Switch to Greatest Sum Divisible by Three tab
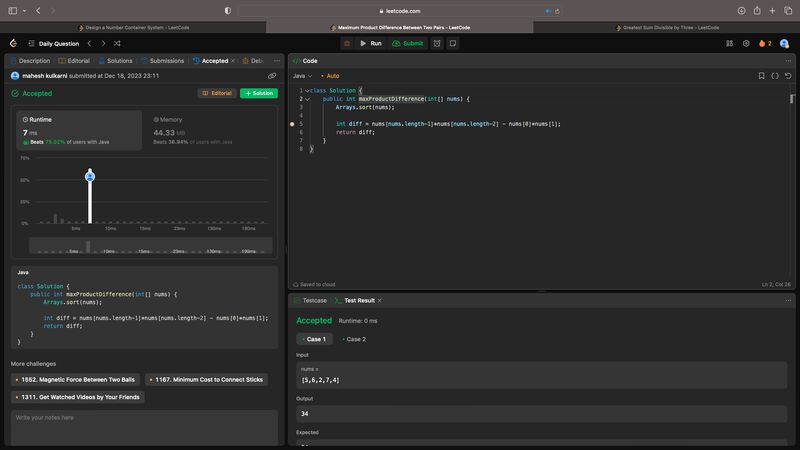 pyautogui.click(x=667, y=28)
